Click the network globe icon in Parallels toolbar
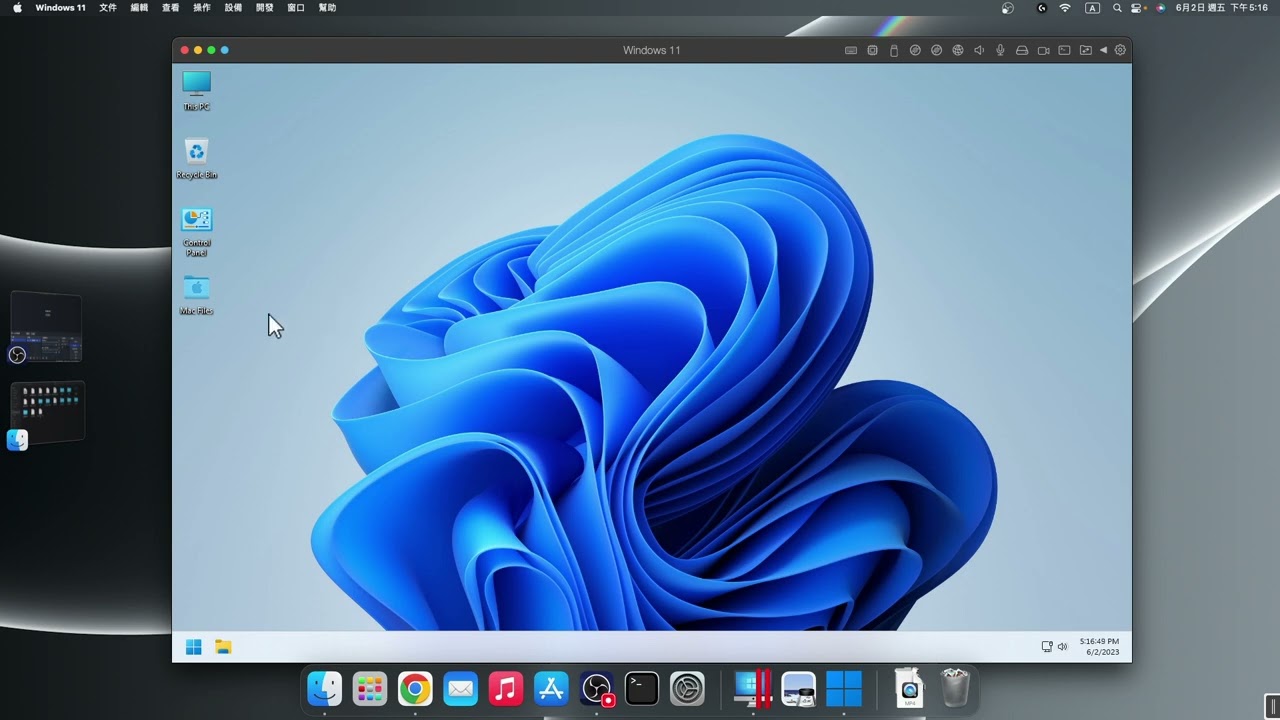The width and height of the screenshot is (1280, 720). point(958,50)
